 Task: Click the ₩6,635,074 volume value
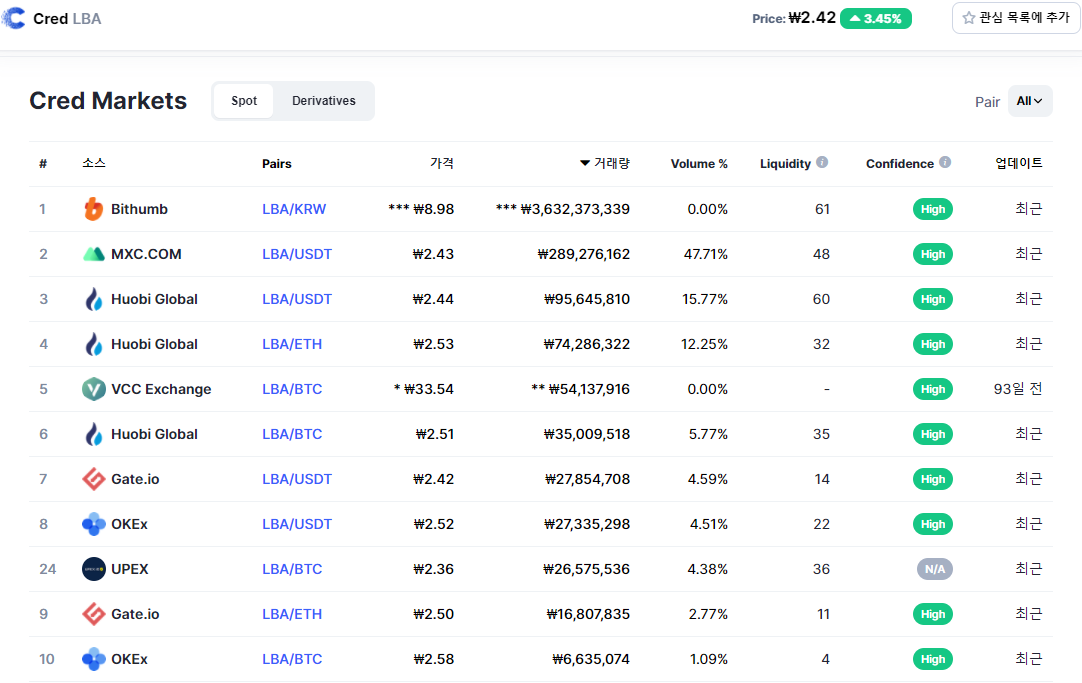click(x=591, y=659)
